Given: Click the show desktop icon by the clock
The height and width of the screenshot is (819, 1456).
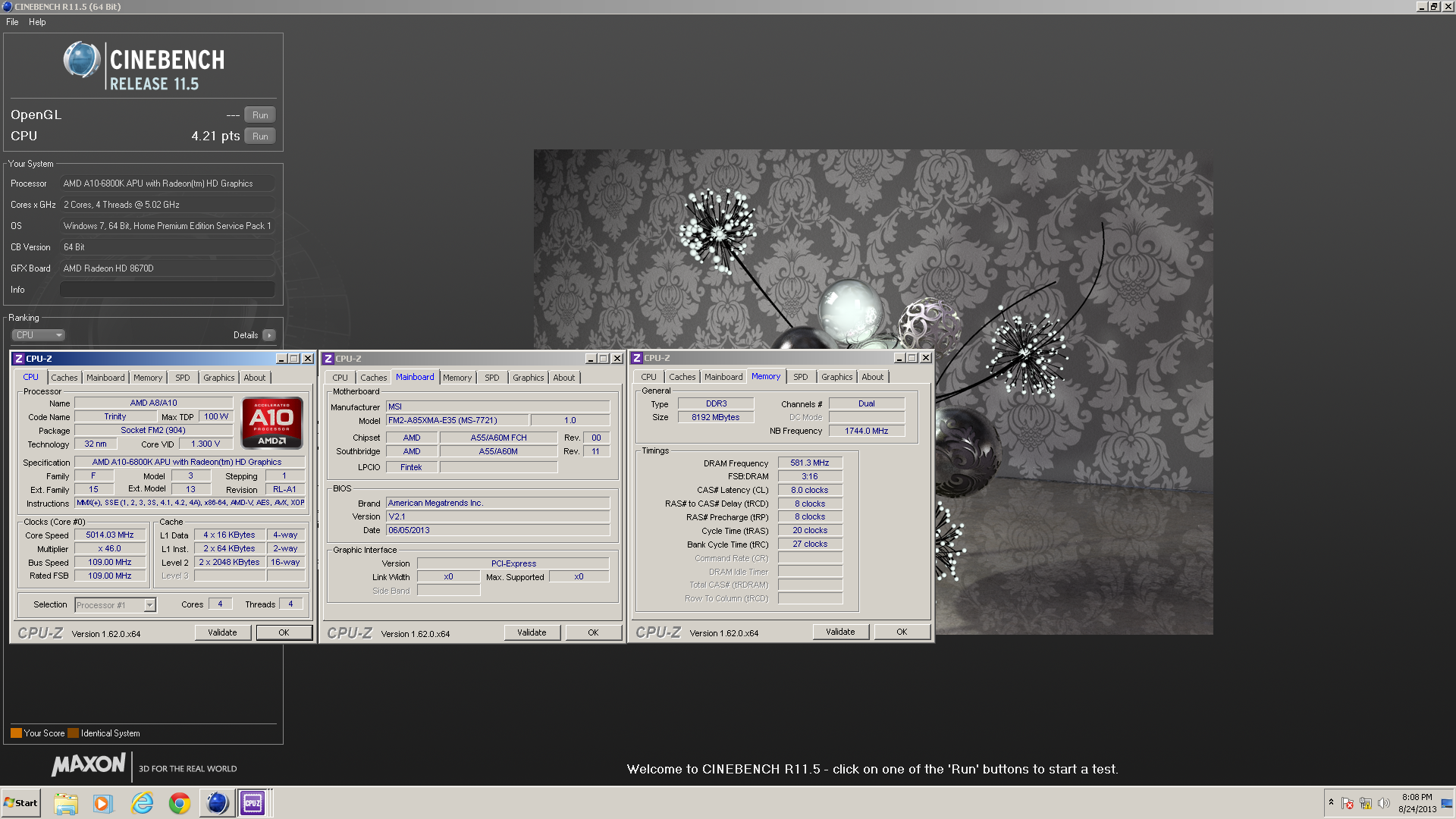Looking at the screenshot, I should pyautogui.click(x=1447, y=803).
